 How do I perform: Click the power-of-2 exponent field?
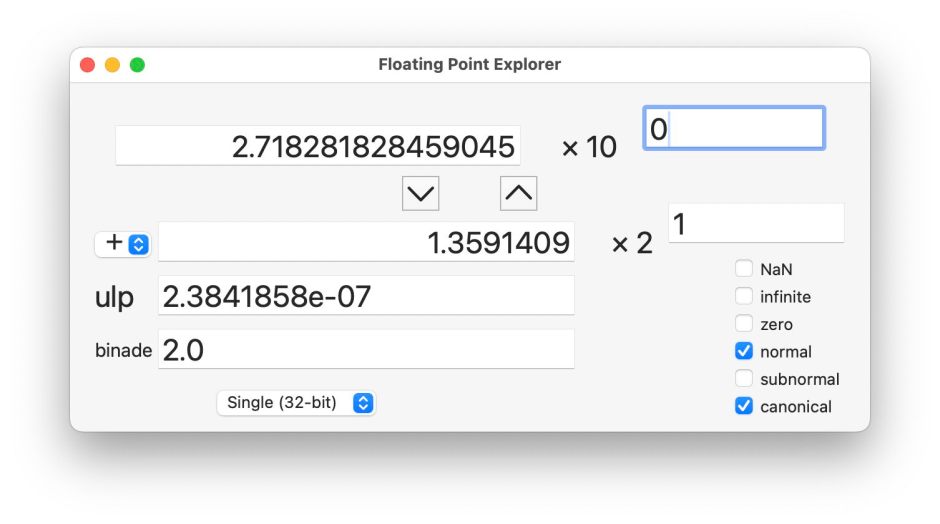tap(756, 224)
